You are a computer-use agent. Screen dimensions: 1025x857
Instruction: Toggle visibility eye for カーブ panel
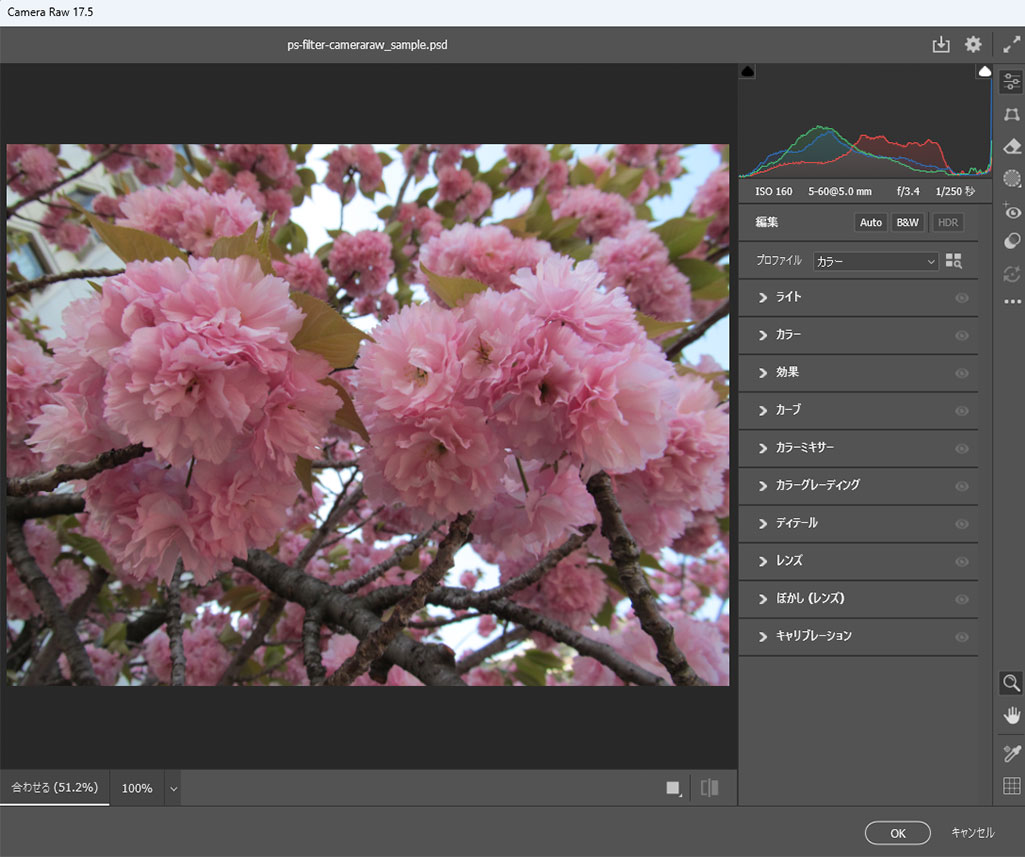coord(962,411)
